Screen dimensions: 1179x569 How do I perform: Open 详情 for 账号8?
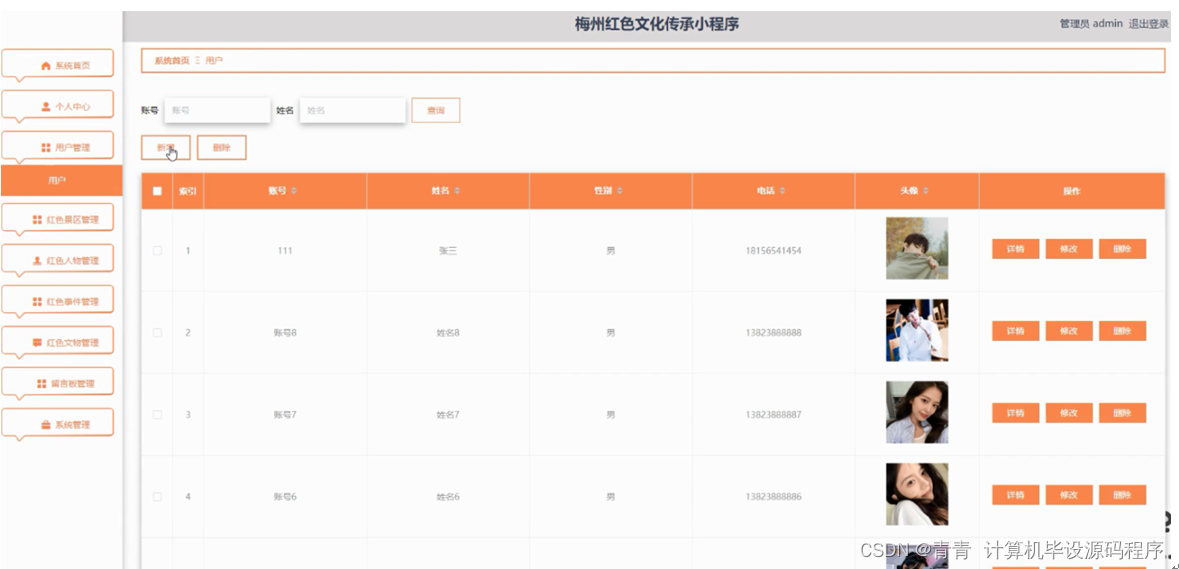click(x=1016, y=331)
